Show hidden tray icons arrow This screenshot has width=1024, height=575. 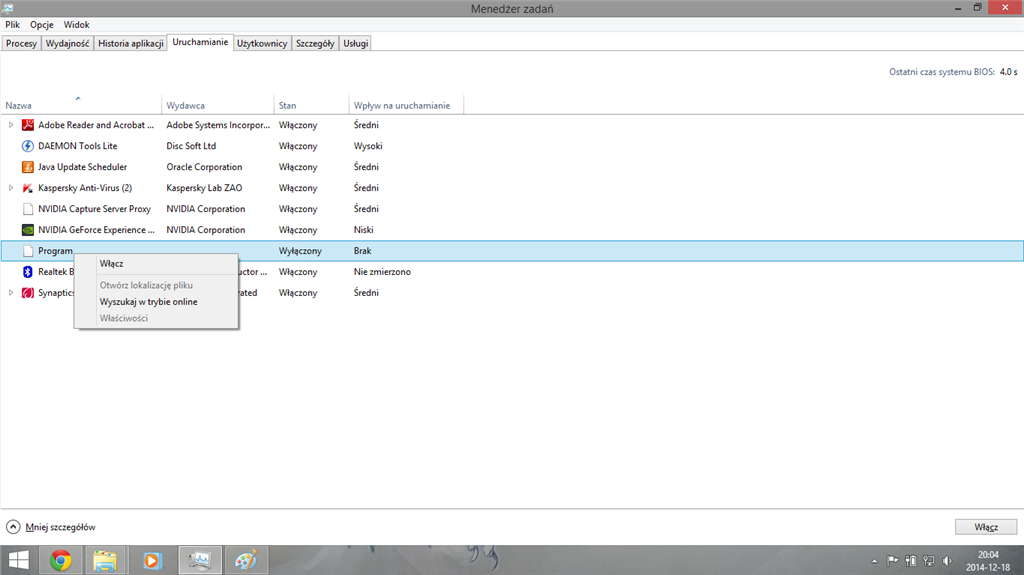click(874, 561)
